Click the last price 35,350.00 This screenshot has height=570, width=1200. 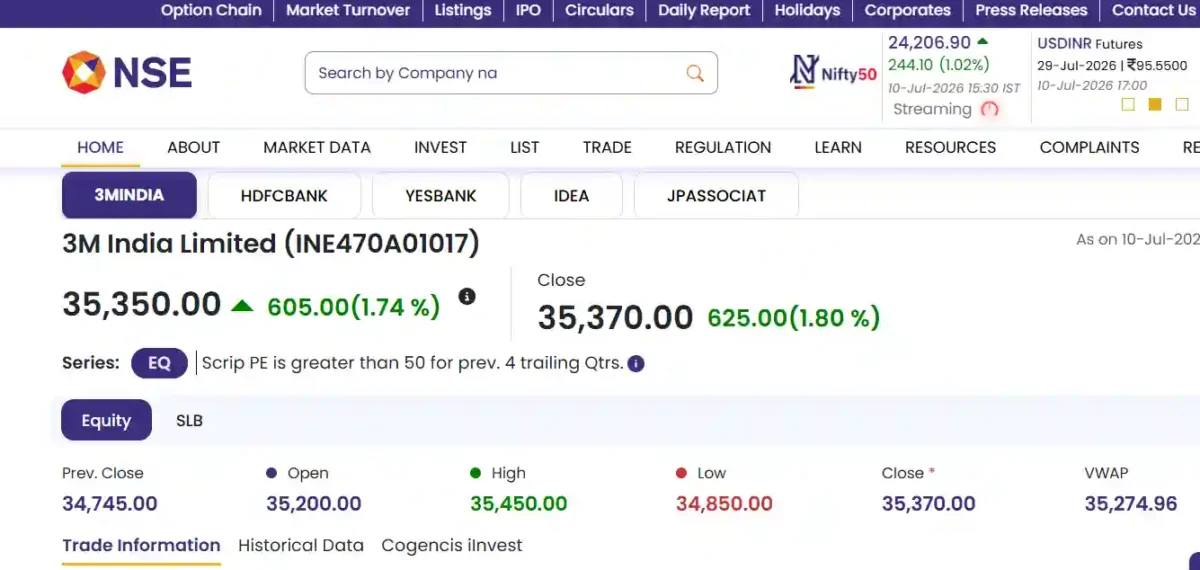(141, 303)
